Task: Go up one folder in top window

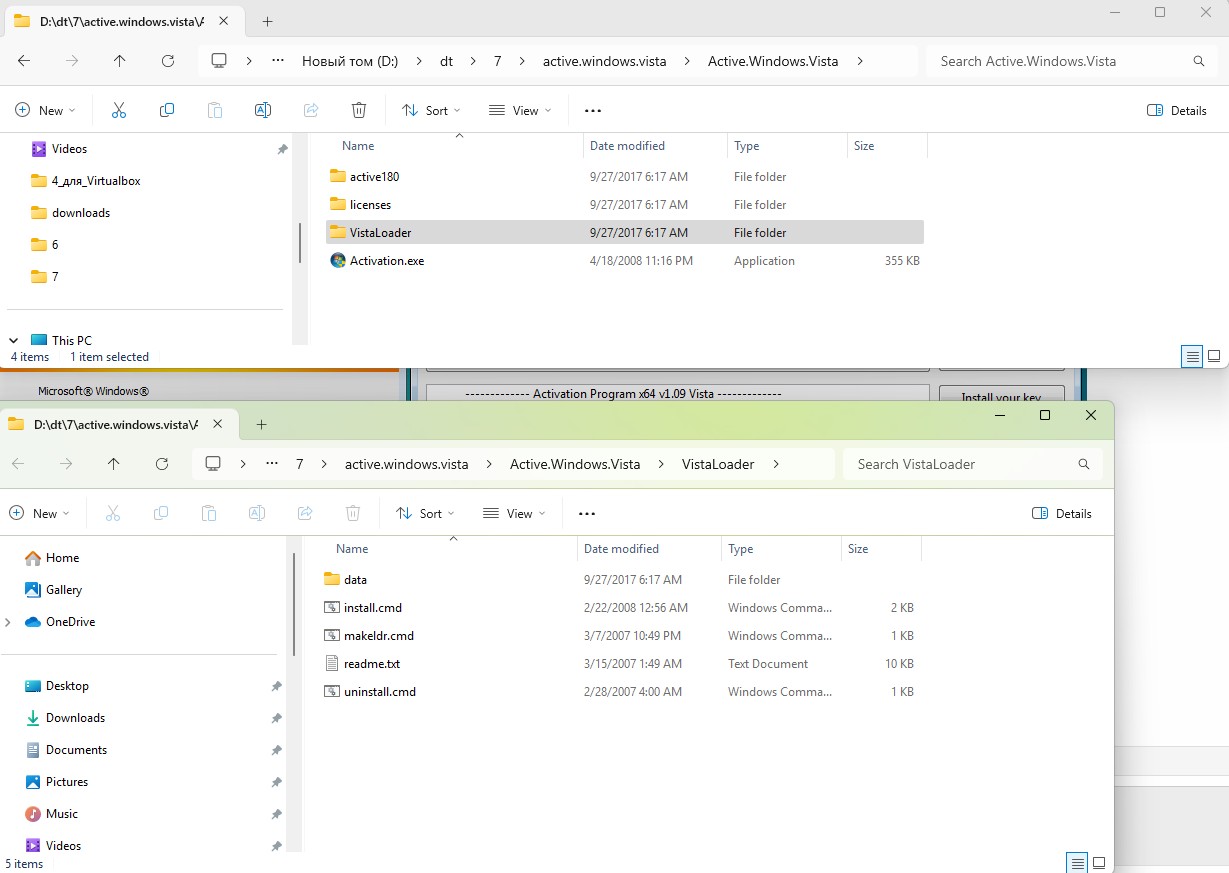Action: 120,61
